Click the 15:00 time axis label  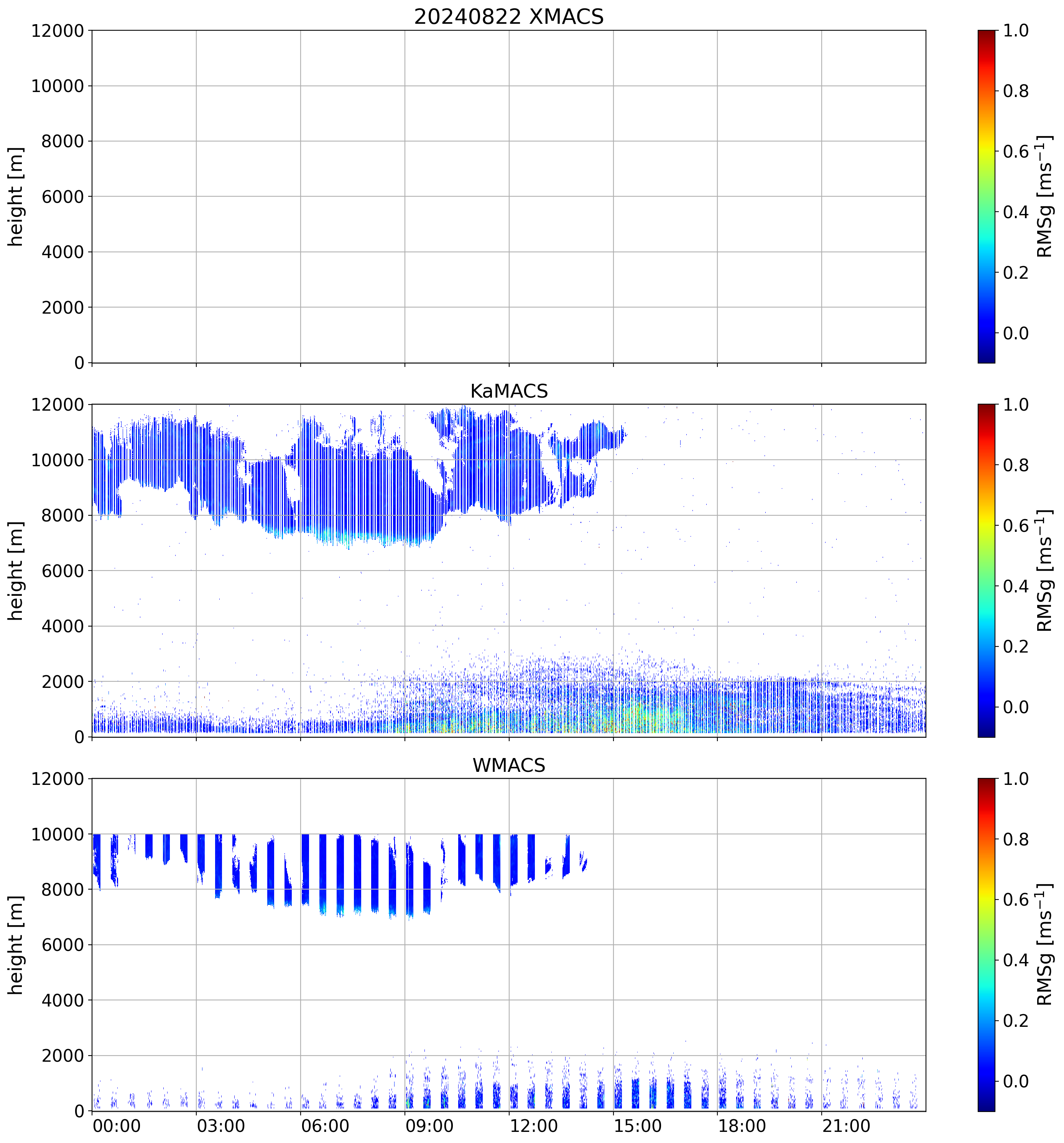coord(638,1126)
